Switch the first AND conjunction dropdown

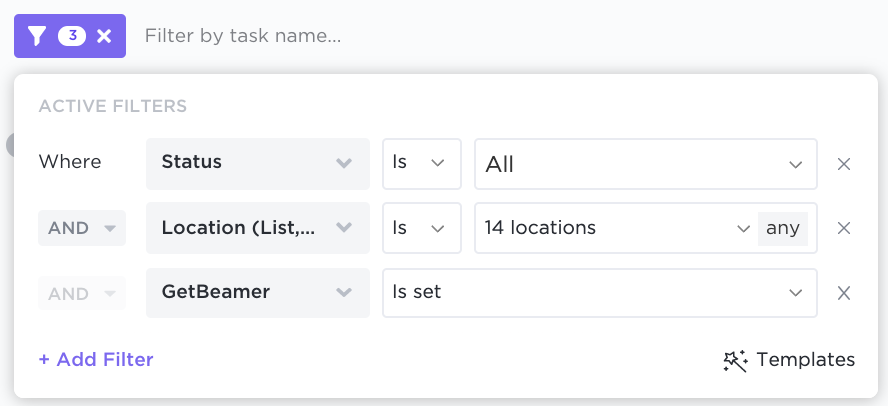tap(82, 228)
